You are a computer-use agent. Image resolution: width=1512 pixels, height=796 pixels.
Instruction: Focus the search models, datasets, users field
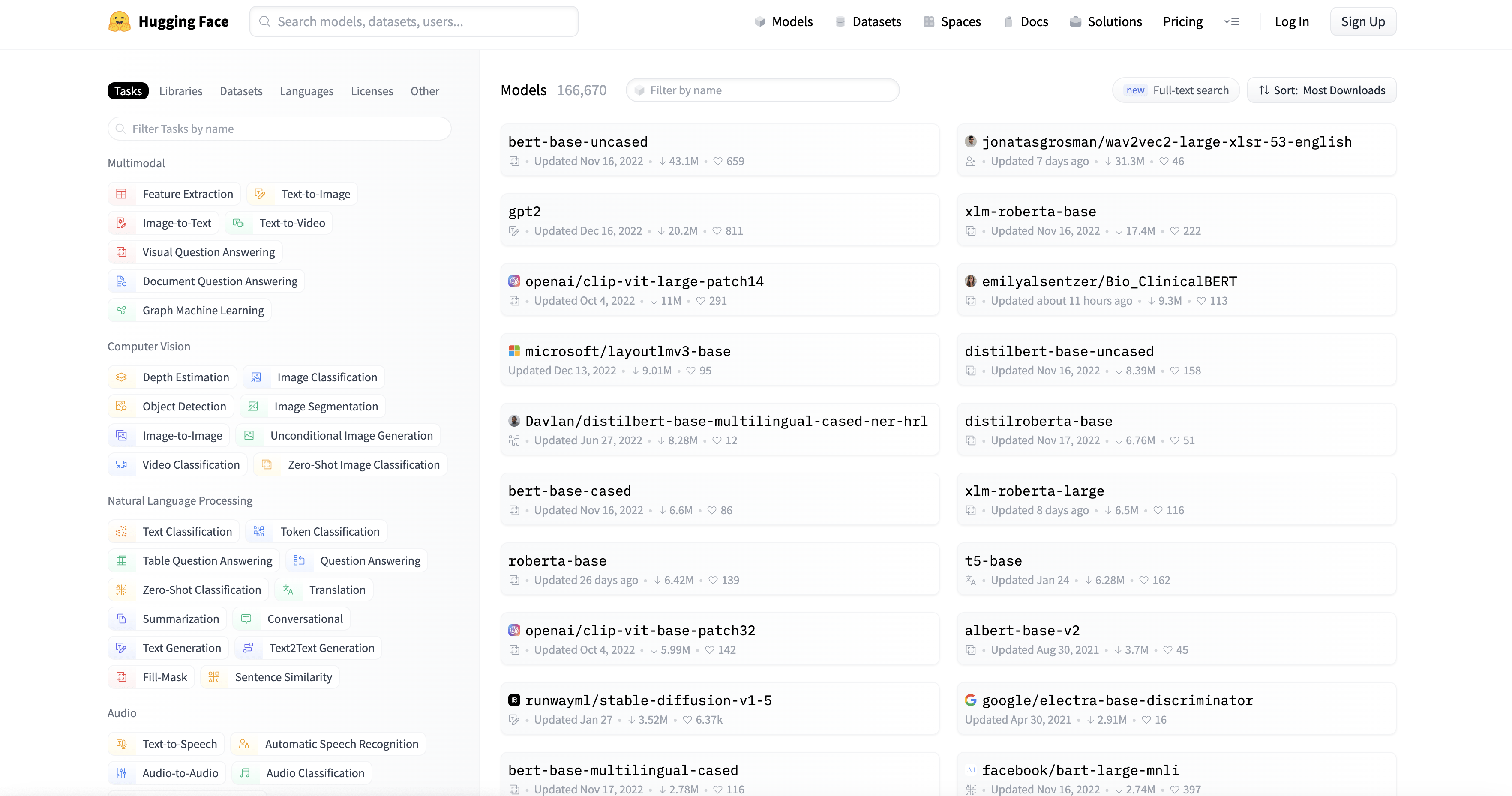click(414, 22)
